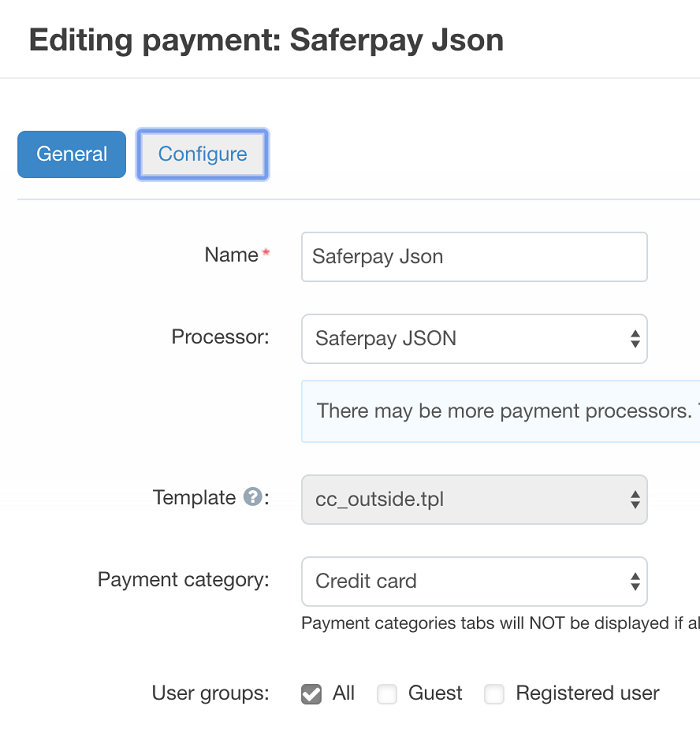The height and width of the screenshot is (736, 700).
Task: Click the Name field label
Action: (231, 255)
